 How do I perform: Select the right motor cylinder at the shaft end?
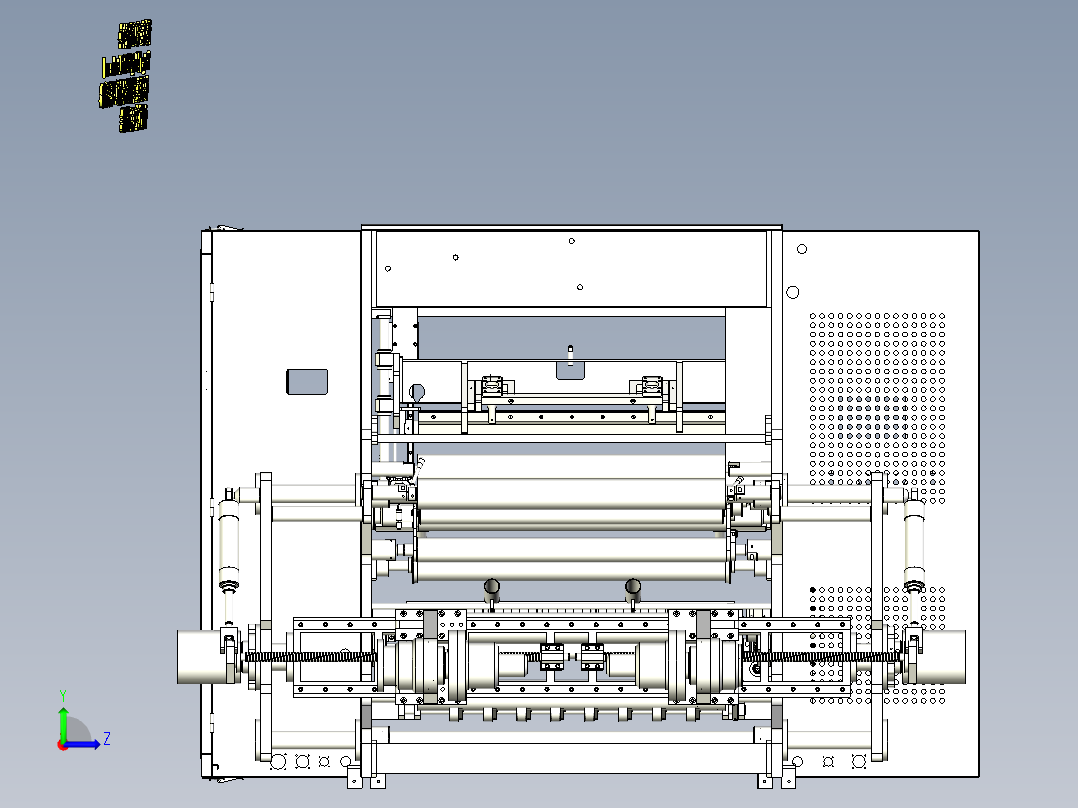(x=943, y=657)
